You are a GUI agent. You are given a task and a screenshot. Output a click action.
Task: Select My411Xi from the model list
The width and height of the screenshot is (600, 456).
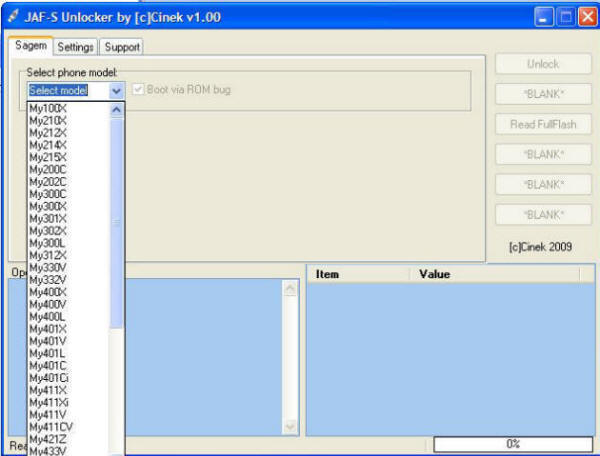point(69,402)
